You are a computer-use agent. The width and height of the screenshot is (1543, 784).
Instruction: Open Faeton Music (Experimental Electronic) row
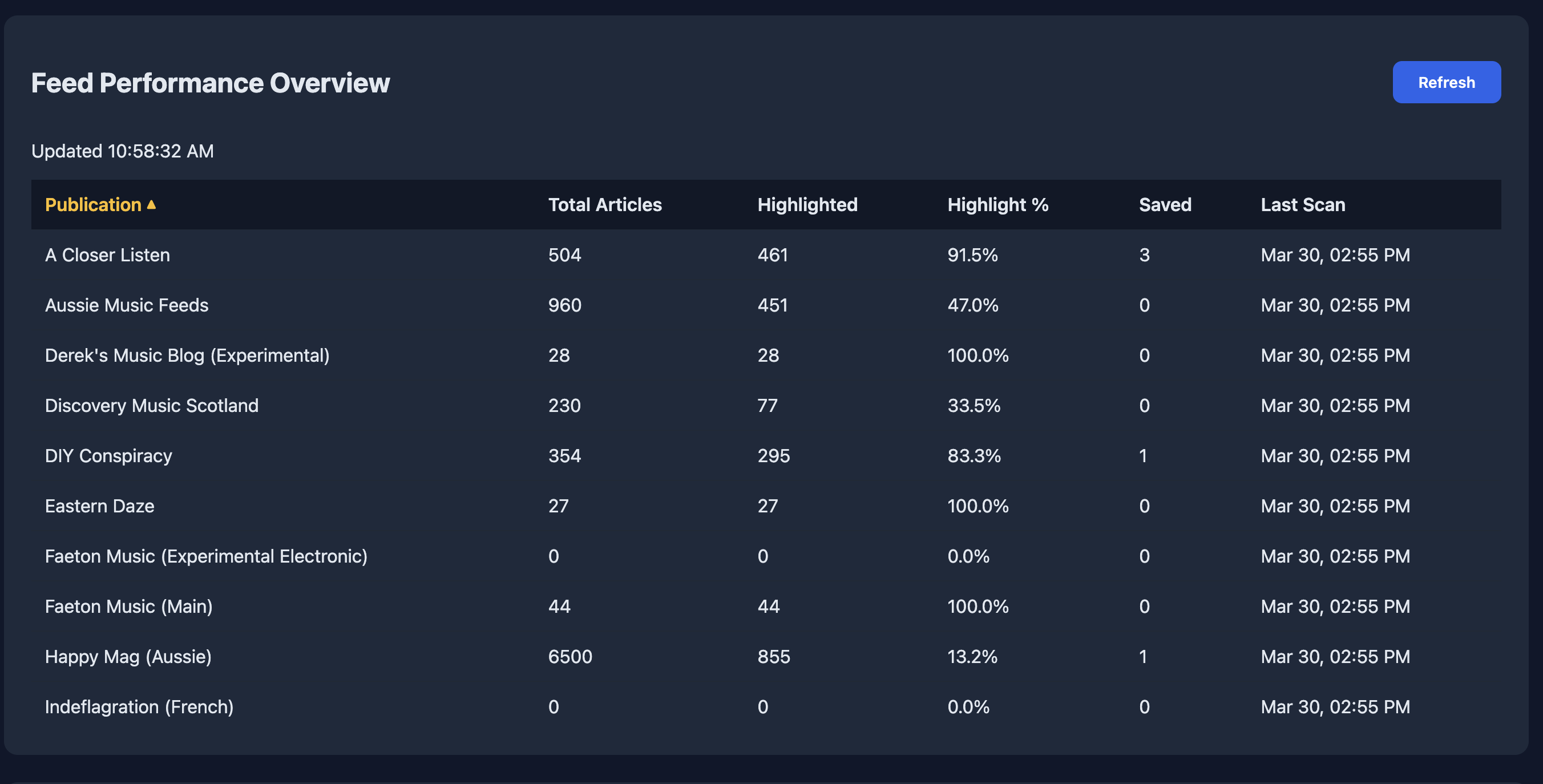pos(206,557)
